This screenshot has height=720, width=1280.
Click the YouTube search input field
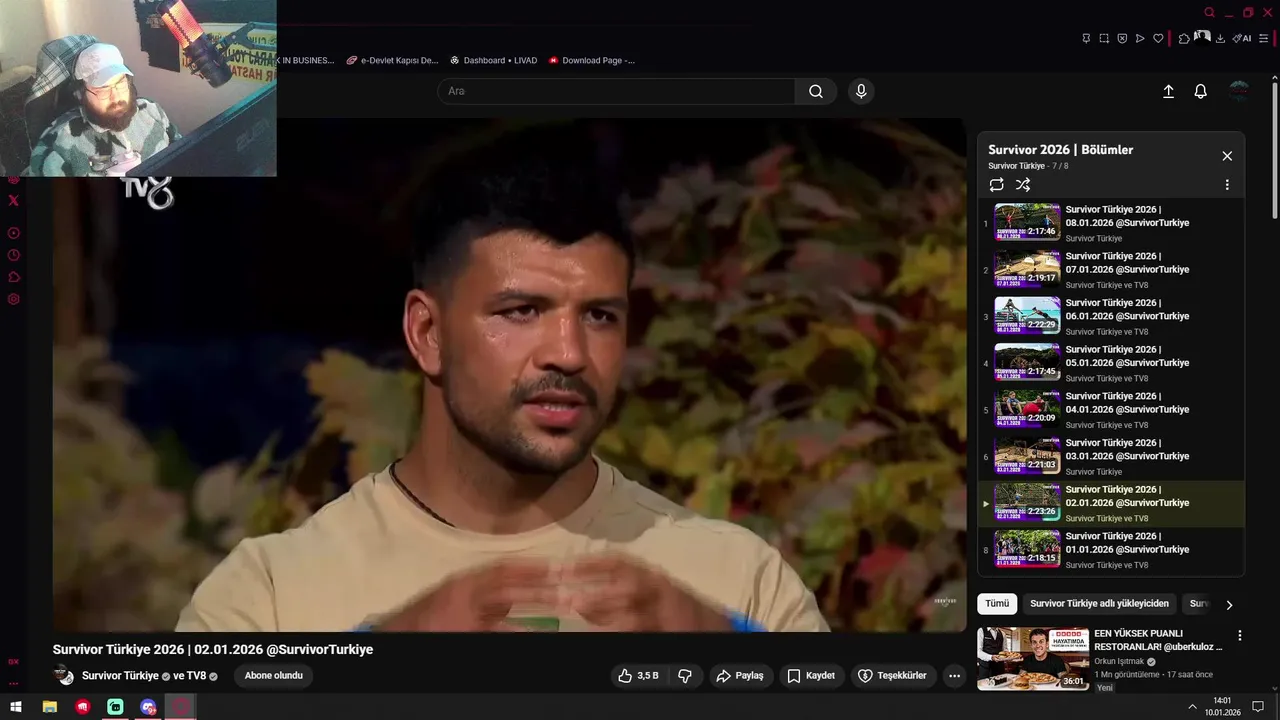[616, 91]
